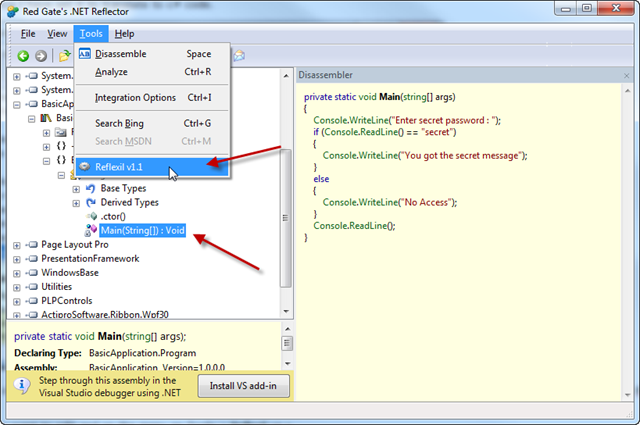This screenshot has height=425, width=640.
Task: Click the Main signature in the details pane
Action: point(100,336)
